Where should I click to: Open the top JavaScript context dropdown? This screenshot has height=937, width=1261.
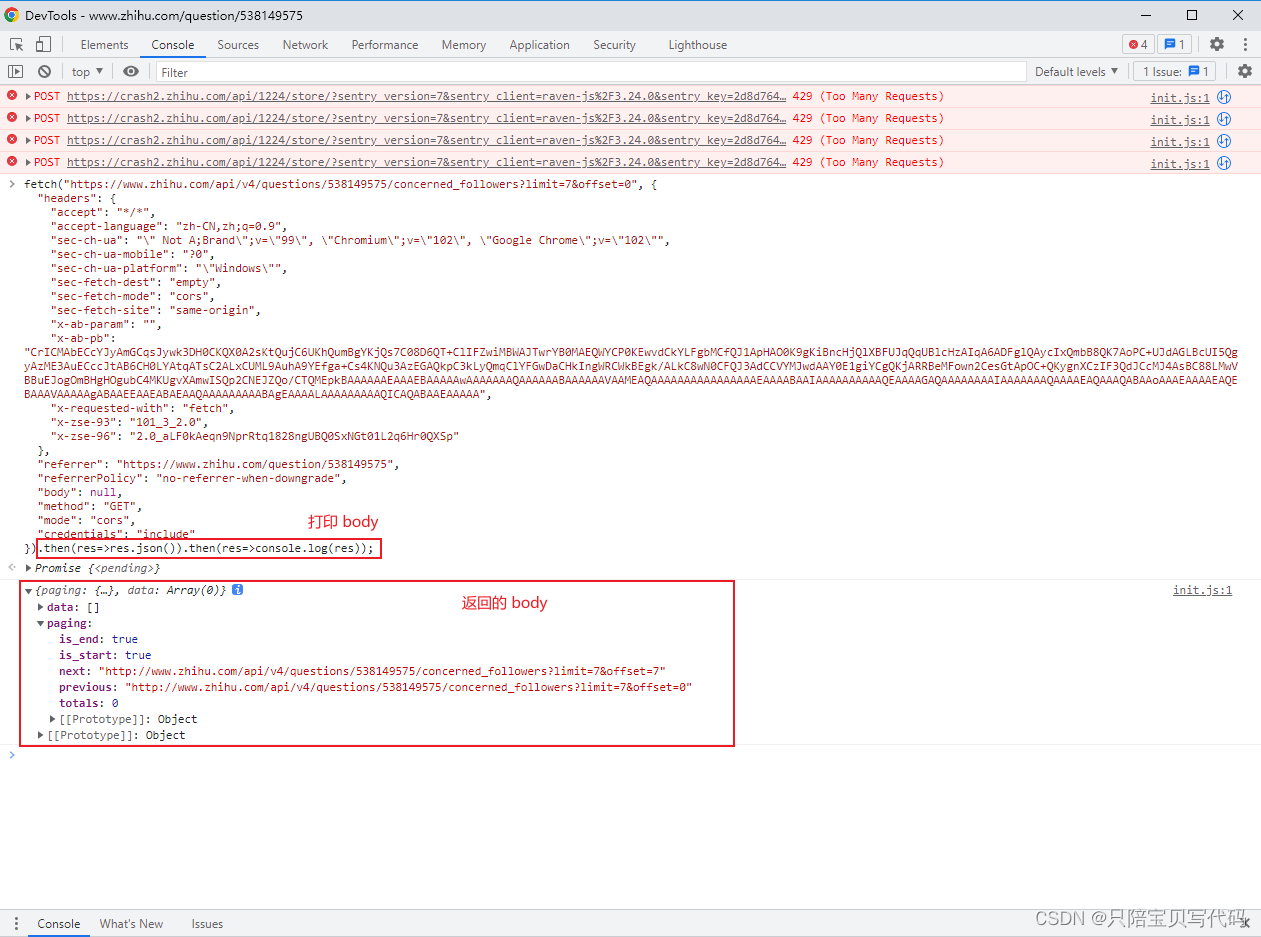pos(87,72)
